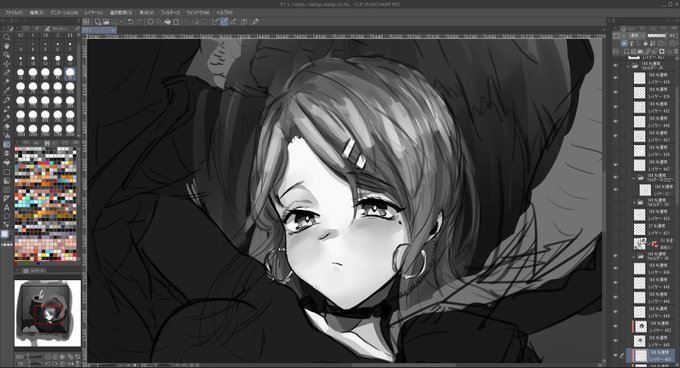Select the Balloon speech bubble tool
The height and width of the screenshot is (368, 680).
coord(7,216)
